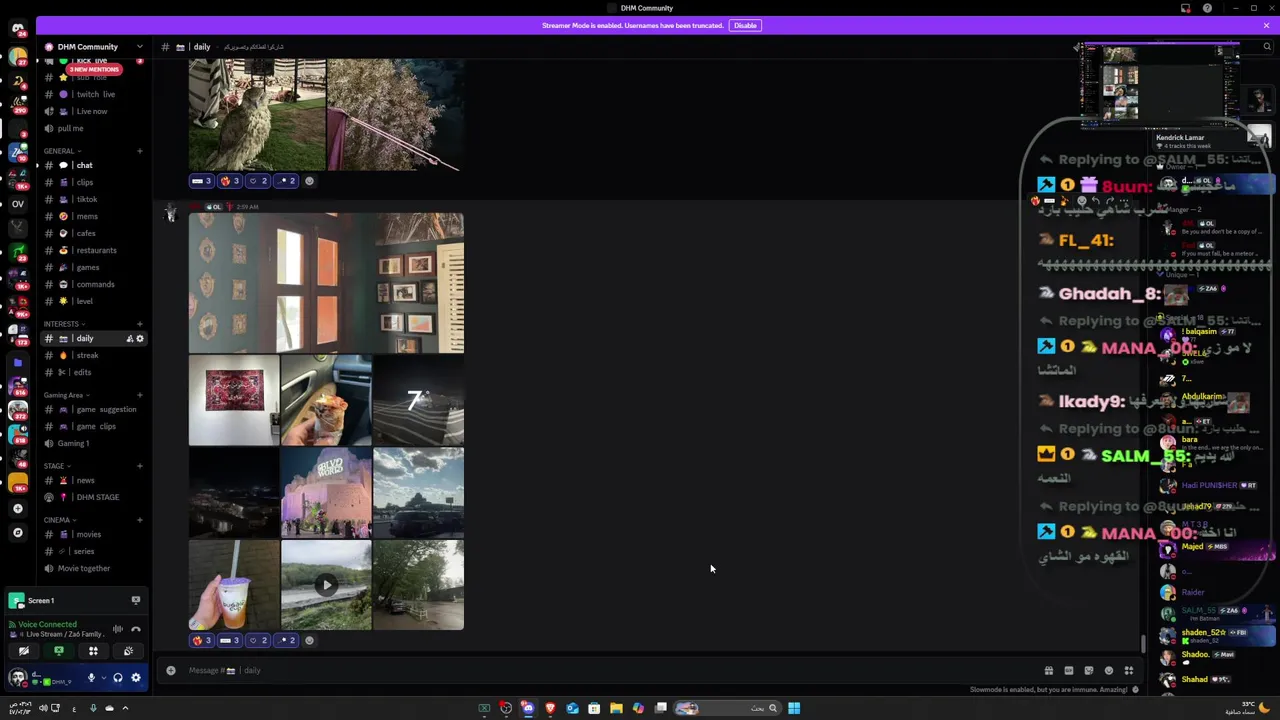The width and height of the screenshot is (1280, 720).
Task: Click Disable in Streamer Mode banner
Action: tap(745, 25)
